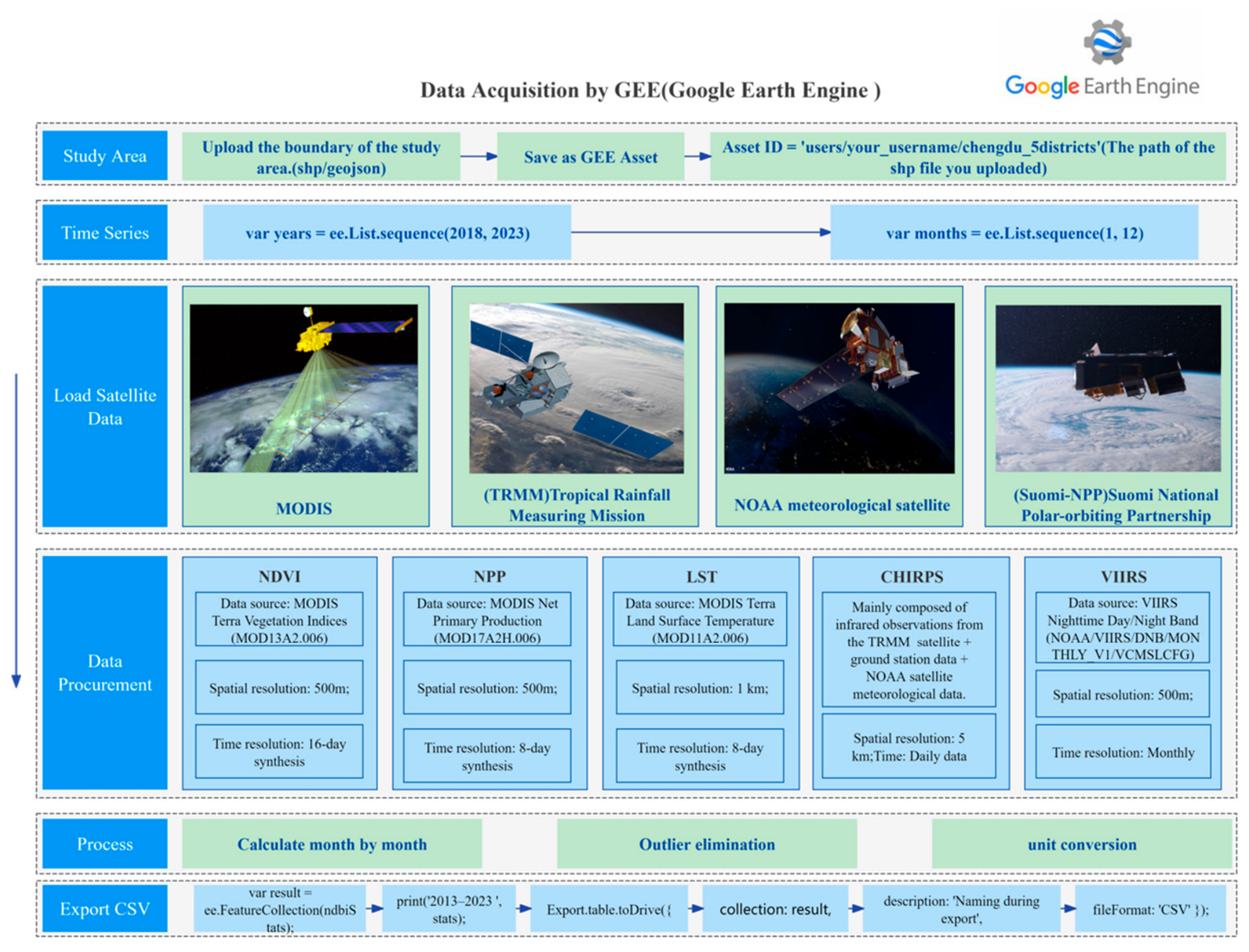Click the "fileFormat: 'CSV' });" box
Viewport: 1249px width, 952px height.
(x=1150, y=909)
